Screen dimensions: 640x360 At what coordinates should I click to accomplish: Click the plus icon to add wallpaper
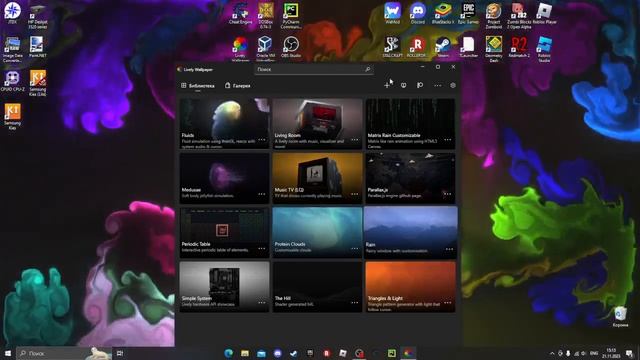[x=387, y=85]
